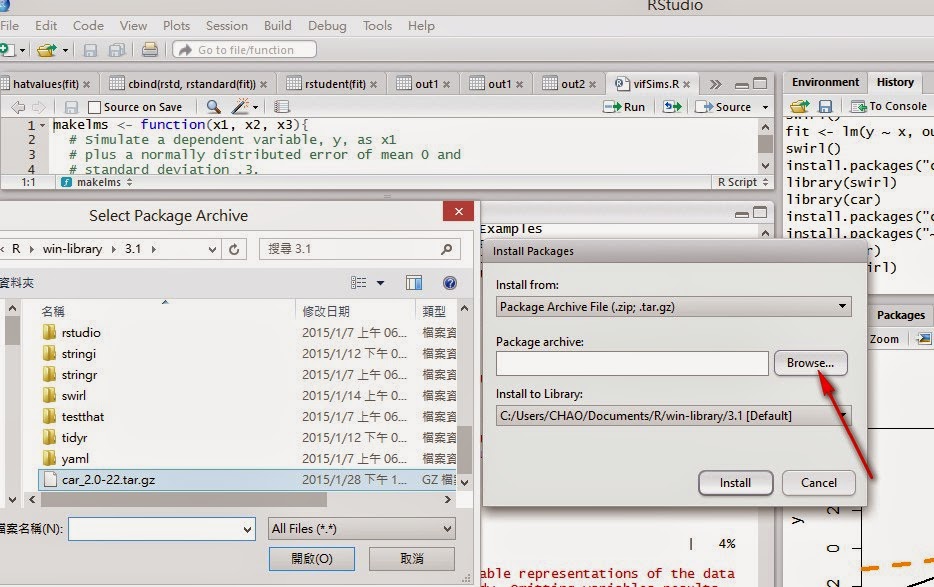Switch to the hatvalues(fit) tab
Image resolution: width=934 pixels, height=587 pixels.
46,84
